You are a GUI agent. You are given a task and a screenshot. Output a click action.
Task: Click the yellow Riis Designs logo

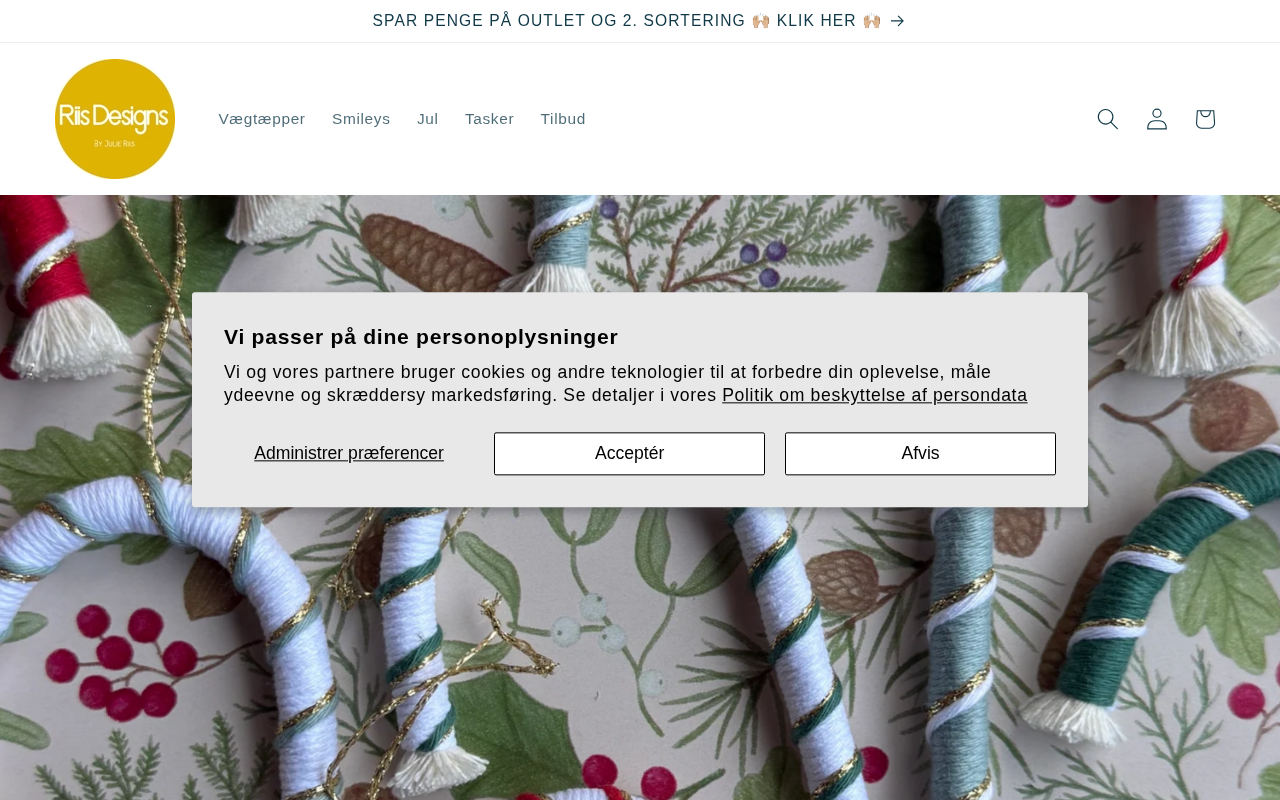point(115,119)
